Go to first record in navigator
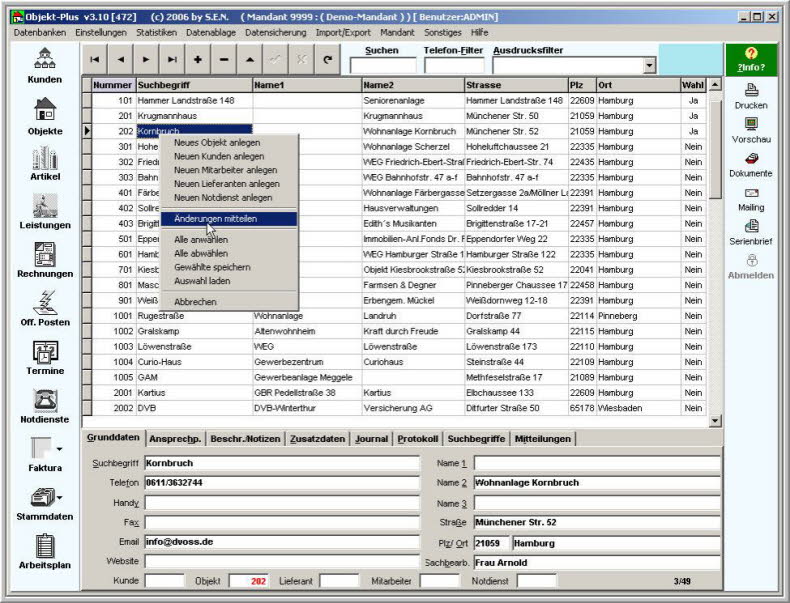This screenshot has height=603, width=790. click(94, 59)
